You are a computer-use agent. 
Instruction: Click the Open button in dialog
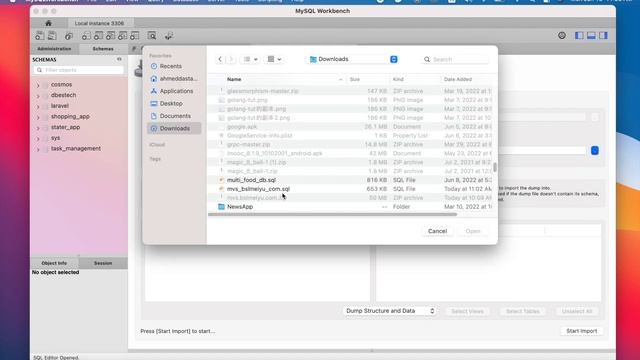pos(473,231)
